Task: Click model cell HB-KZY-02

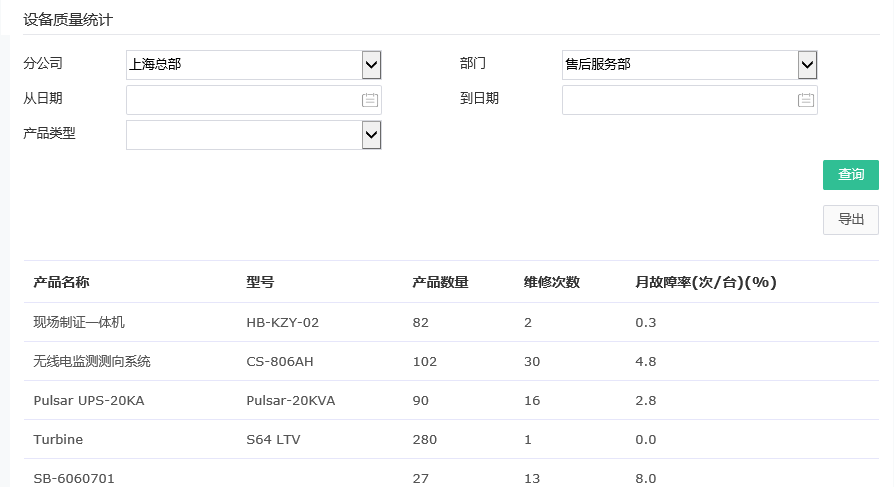Action: coord(282,323)
